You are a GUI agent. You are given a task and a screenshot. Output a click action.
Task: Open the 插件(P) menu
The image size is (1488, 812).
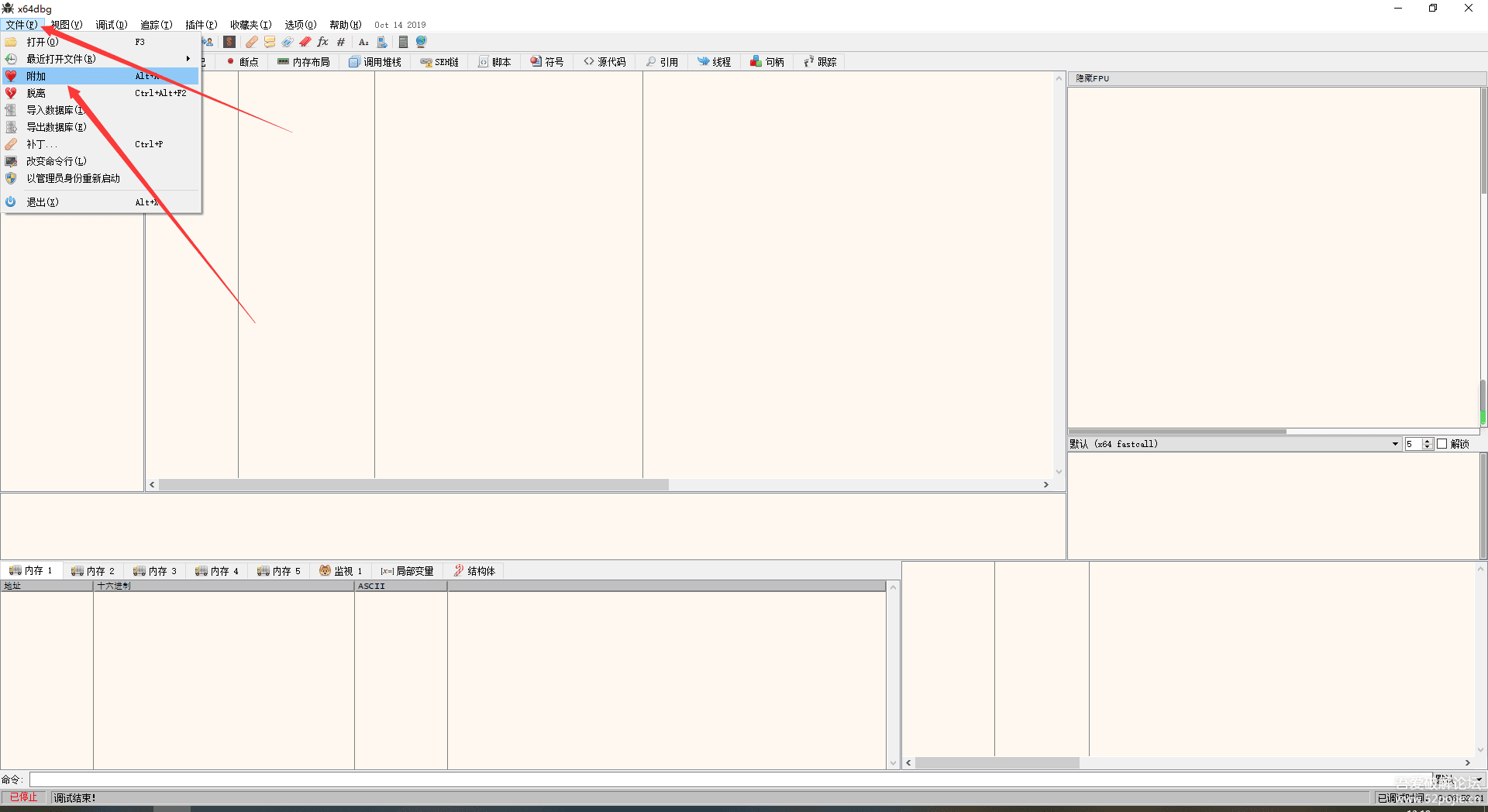pyautogui.click(x=201, y=25)
